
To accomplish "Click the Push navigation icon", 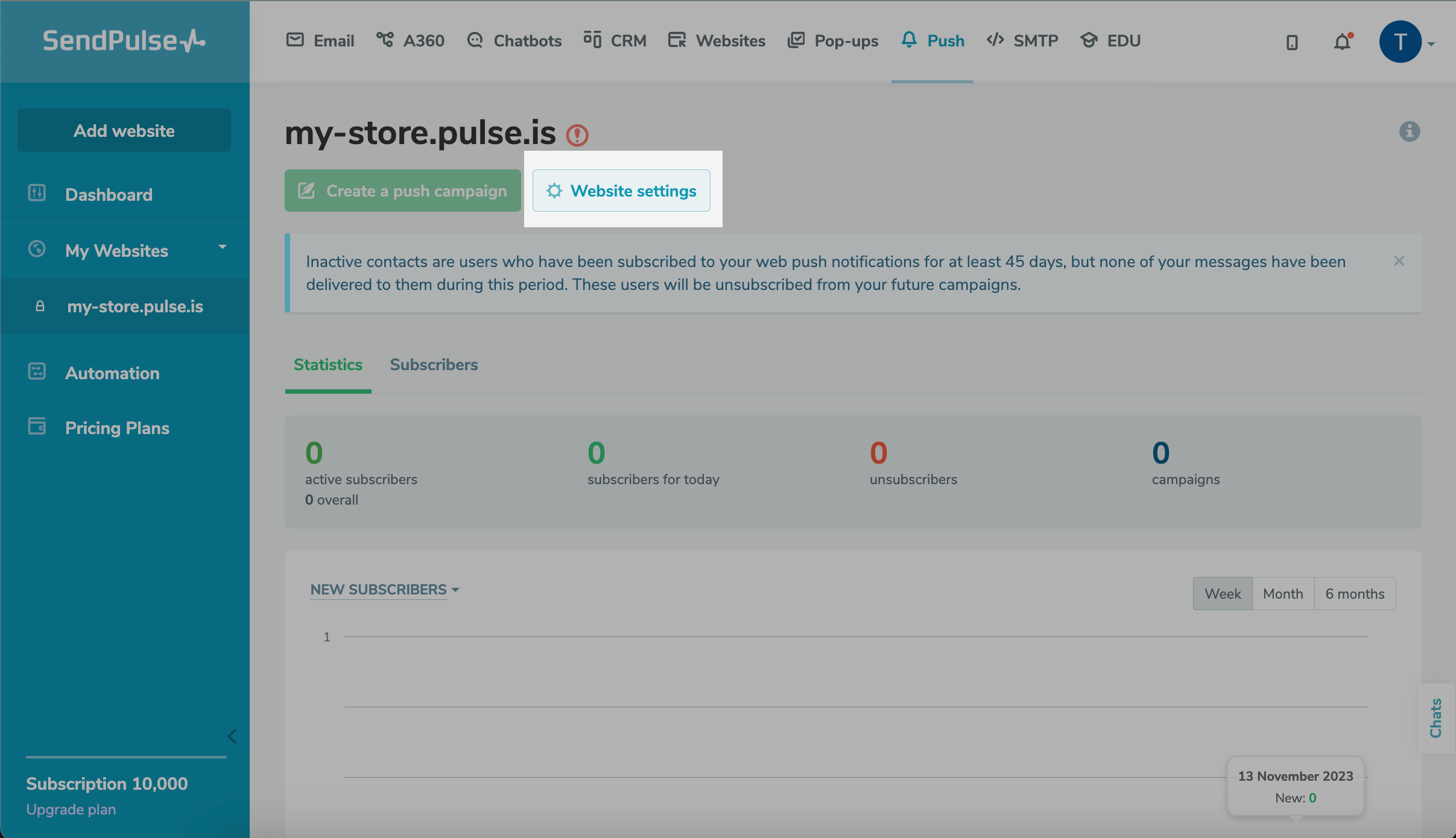I will click(909, 40).
